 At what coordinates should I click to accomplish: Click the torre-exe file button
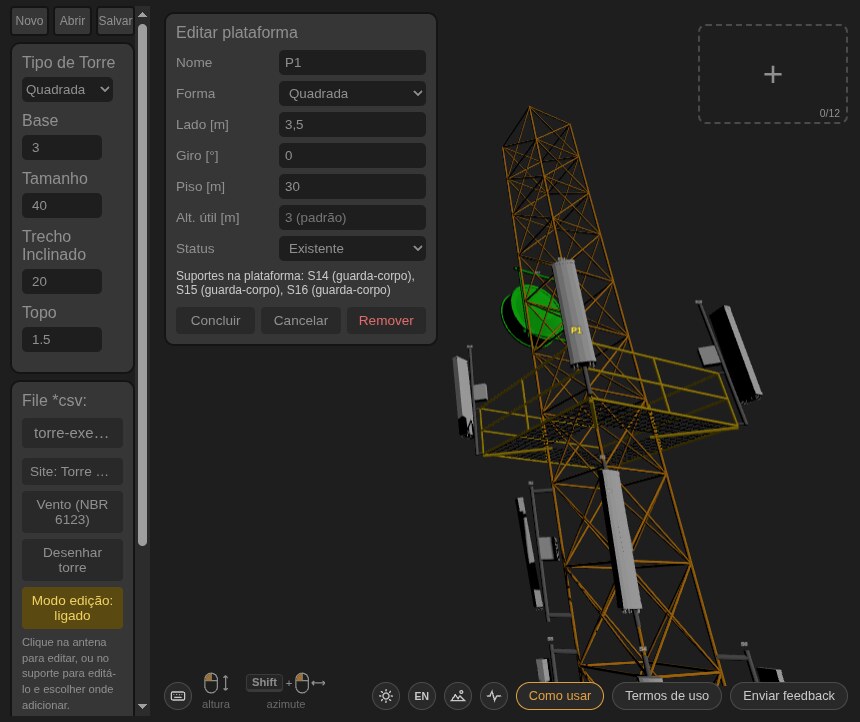(72, 433)
